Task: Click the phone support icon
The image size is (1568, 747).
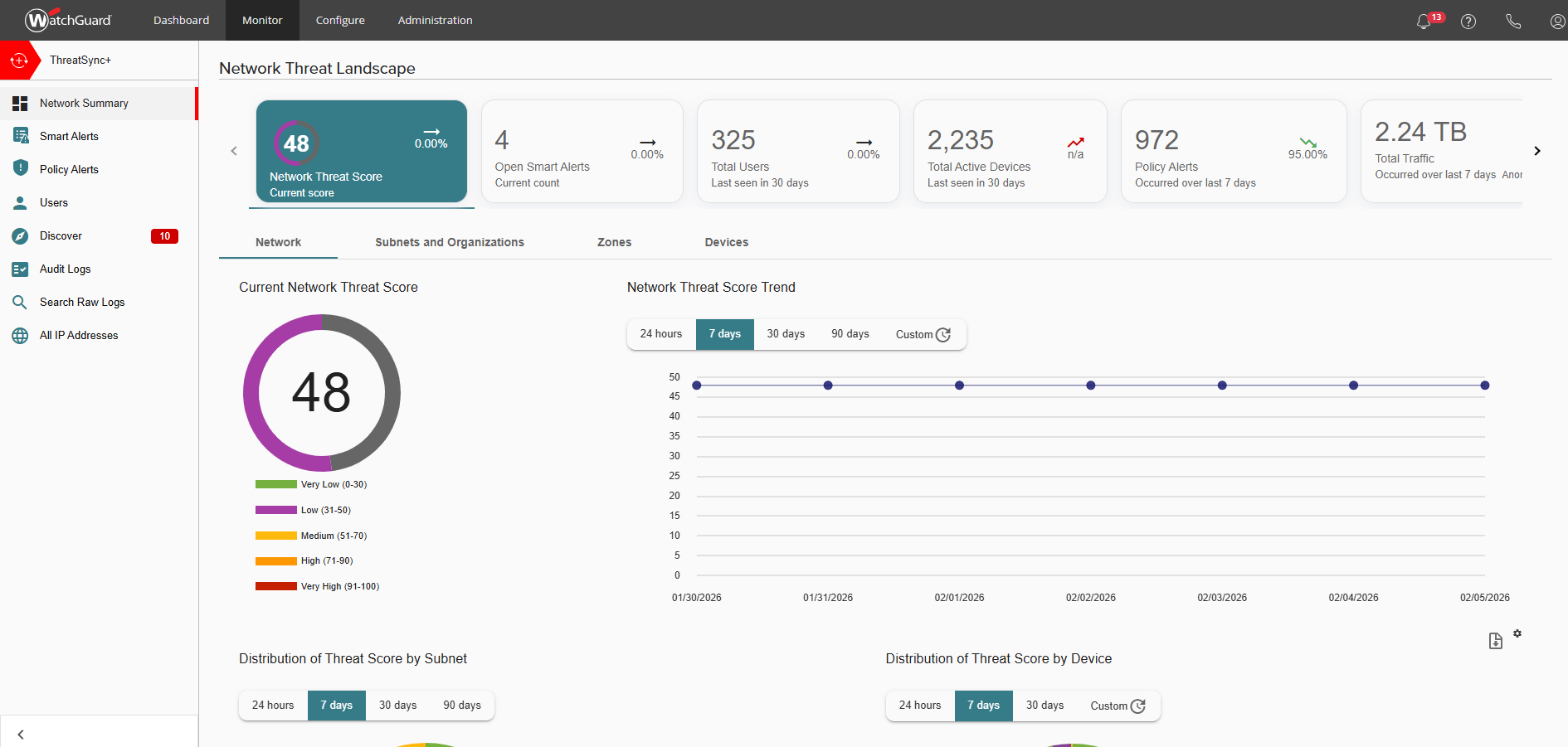Action: [x=1513, y=22]
